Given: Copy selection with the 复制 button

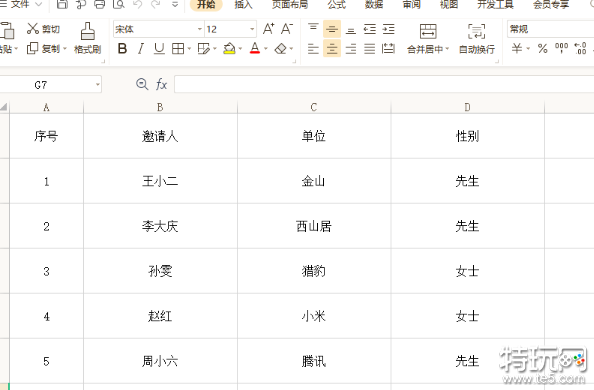Looking at the screenshot, I should click(x=43, y=49).
